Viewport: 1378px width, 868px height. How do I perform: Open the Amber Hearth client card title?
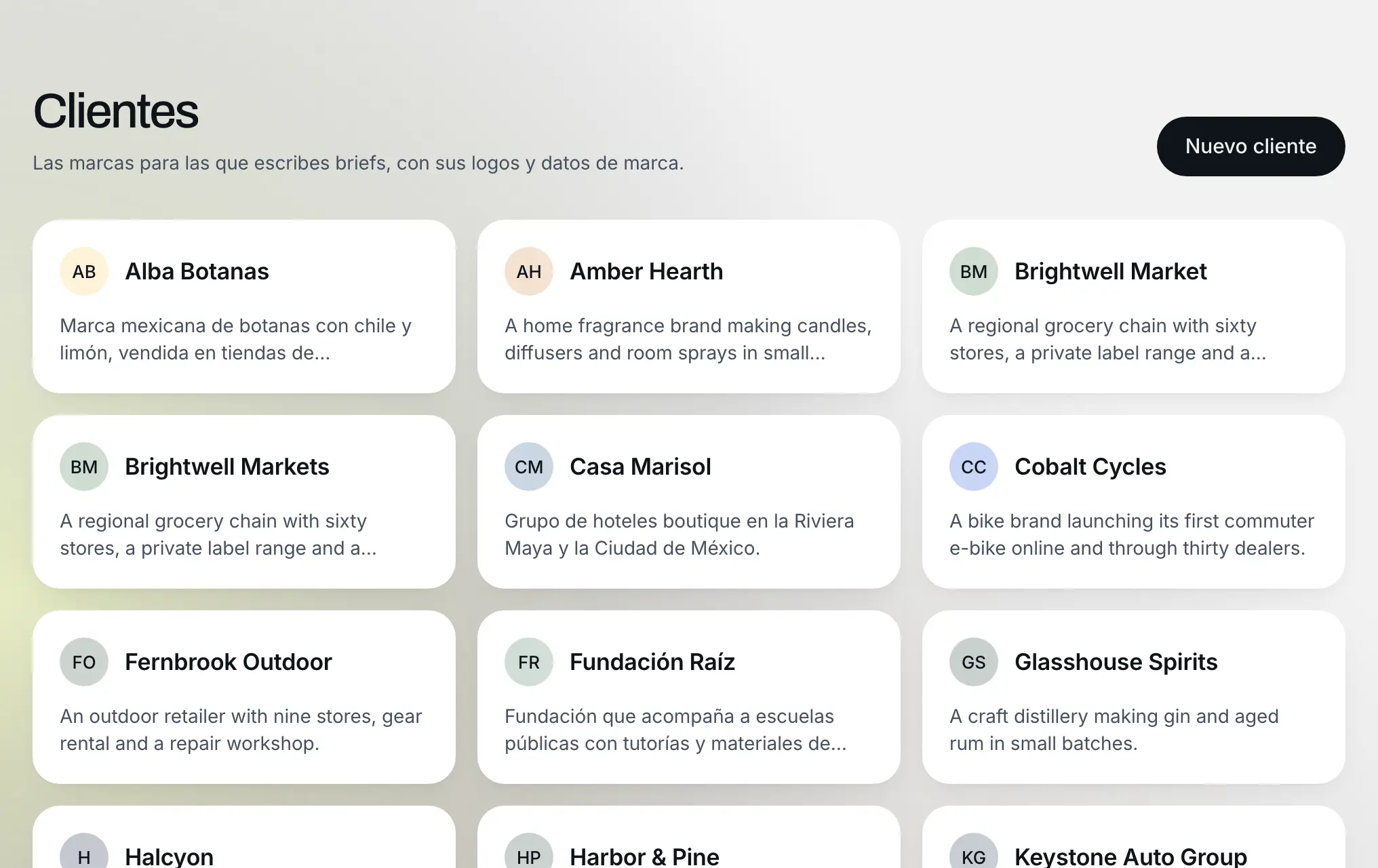coord(646,271)
